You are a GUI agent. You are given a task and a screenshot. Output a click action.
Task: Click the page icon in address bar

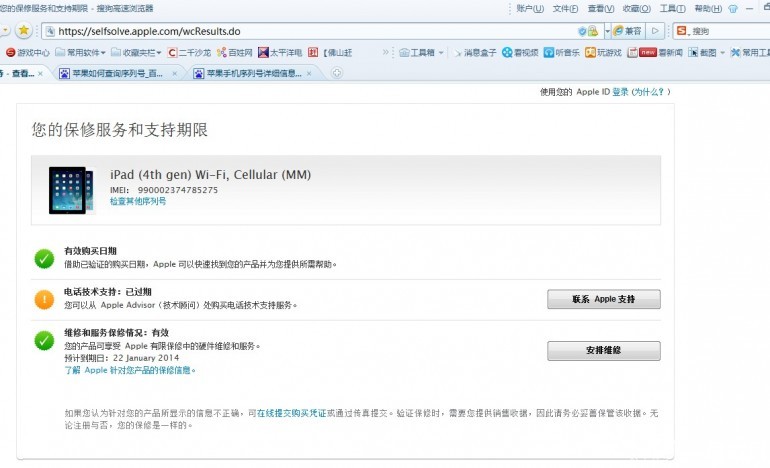[x=50, y=31]
